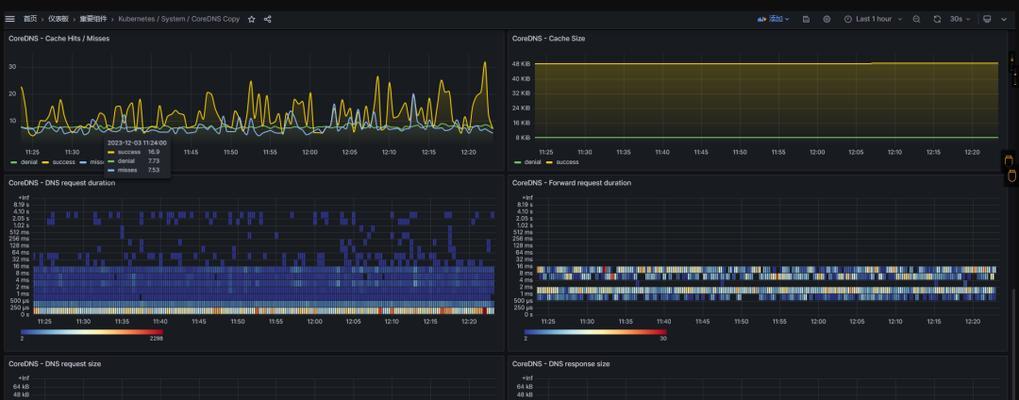
Task: Open the 30s refresh interval dropdown
Action: pos(960,19)
